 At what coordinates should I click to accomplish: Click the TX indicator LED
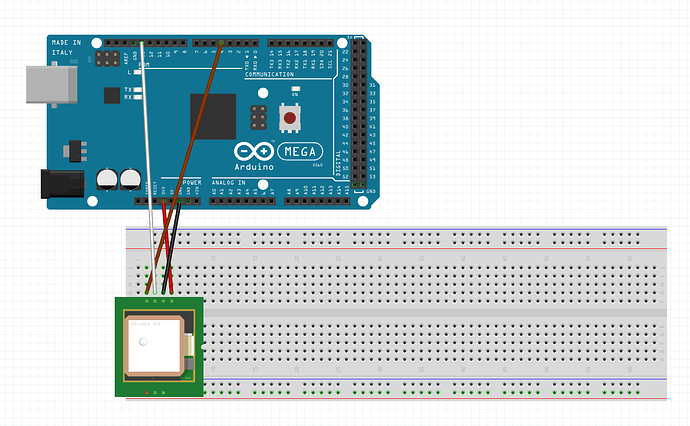pos(138,90)
